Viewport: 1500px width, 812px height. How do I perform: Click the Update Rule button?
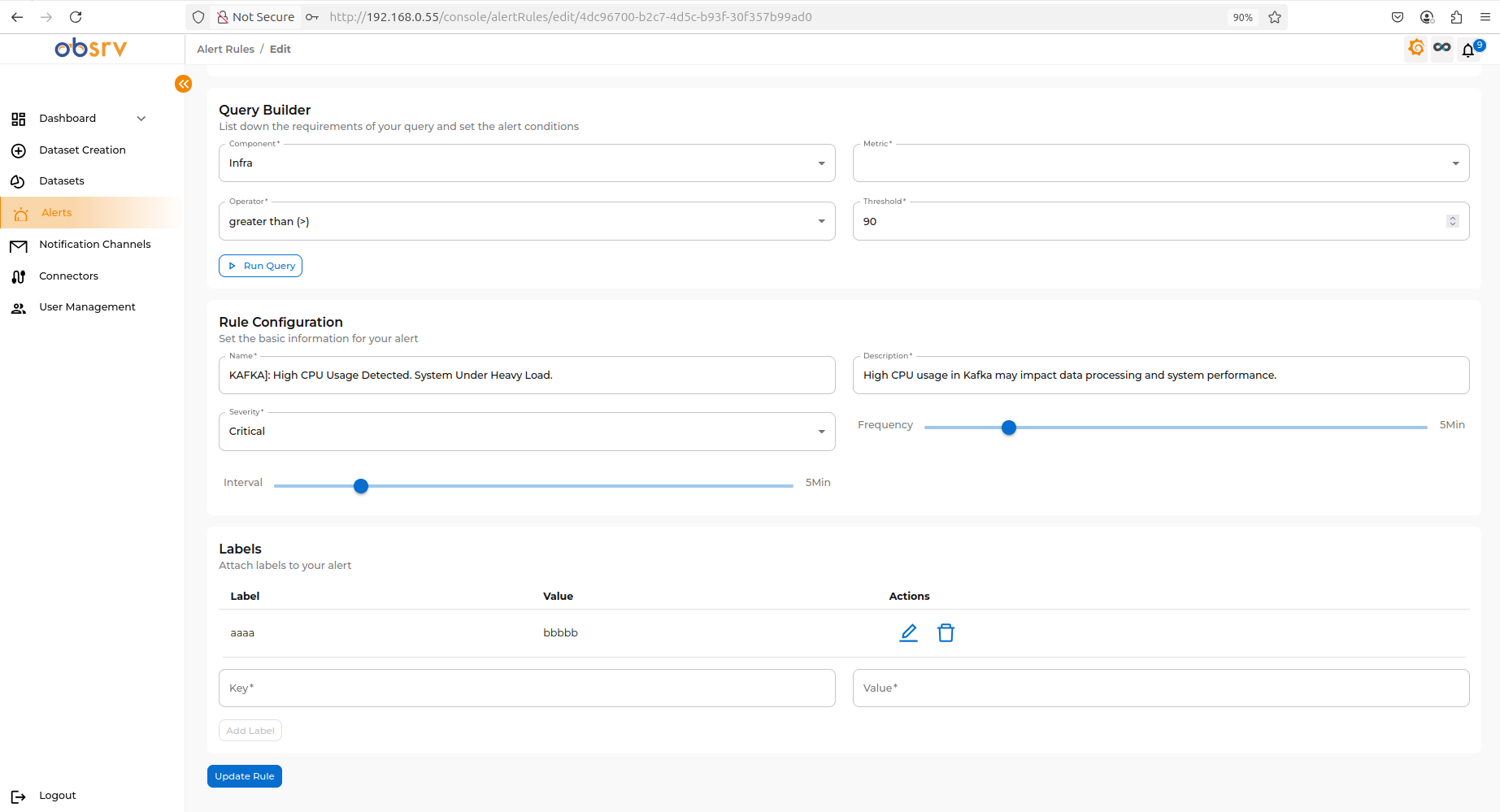pos(245,776)
